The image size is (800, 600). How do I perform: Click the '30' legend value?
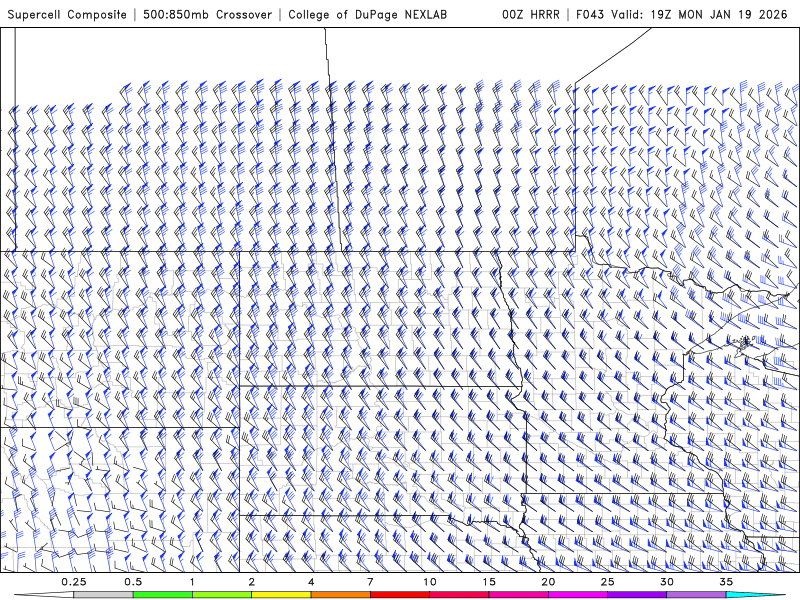click(x=667, y=582)
